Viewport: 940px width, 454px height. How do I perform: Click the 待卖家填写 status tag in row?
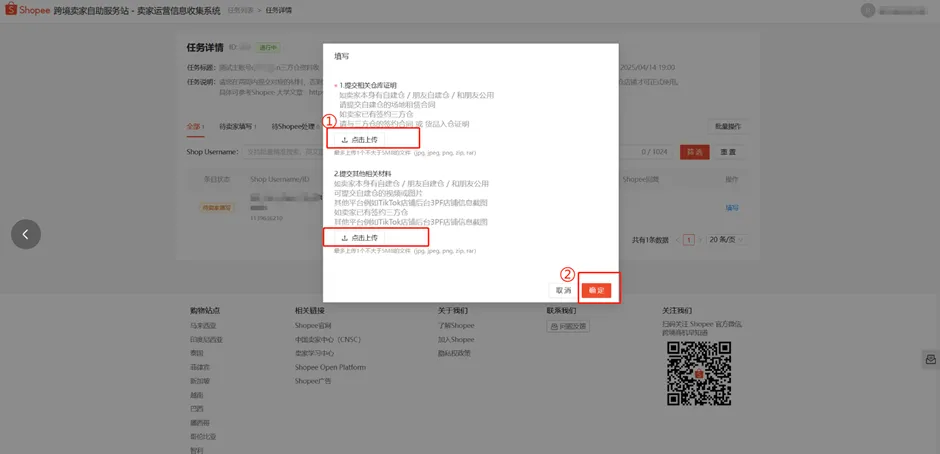(x=216, y=208)
